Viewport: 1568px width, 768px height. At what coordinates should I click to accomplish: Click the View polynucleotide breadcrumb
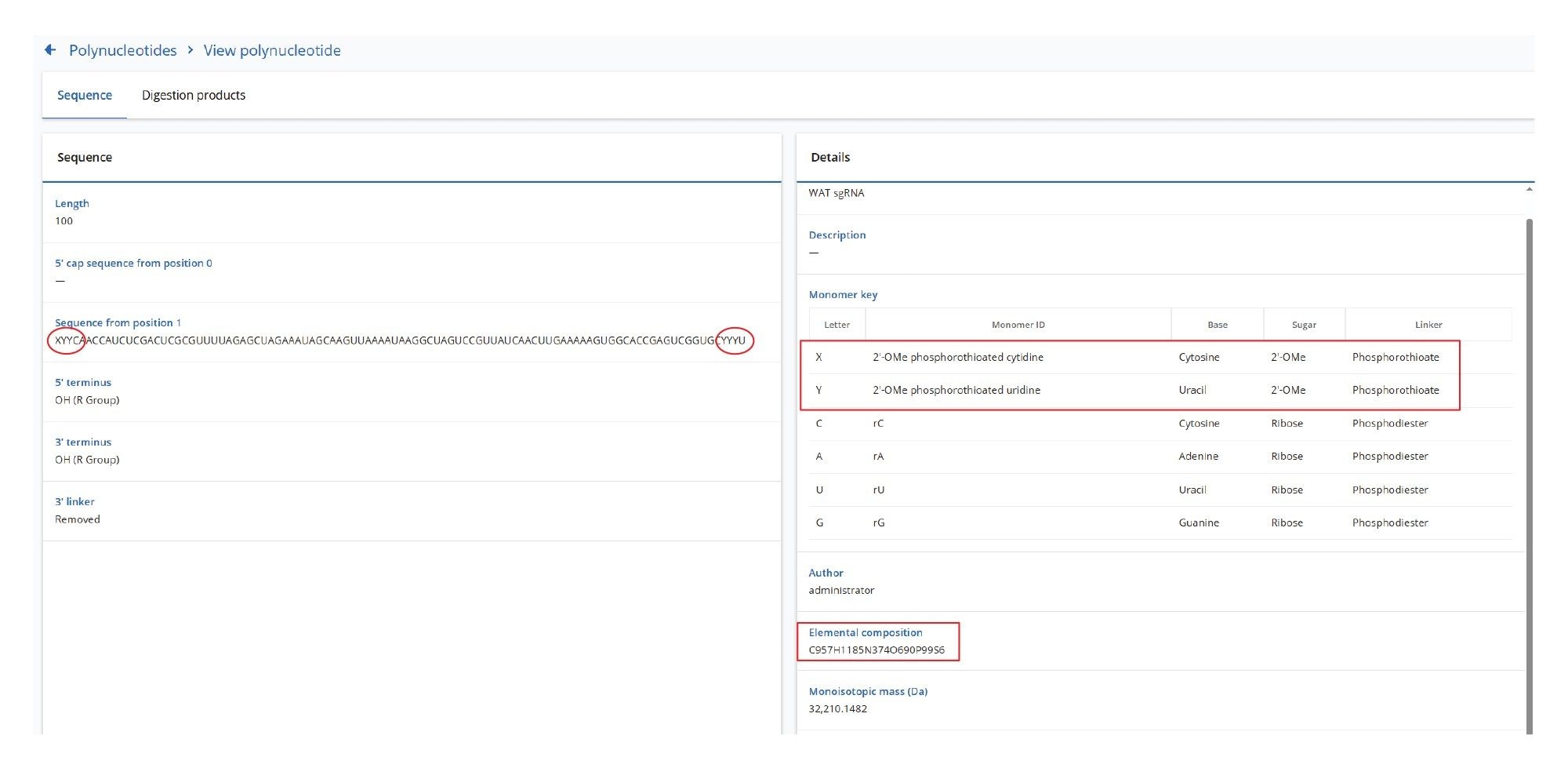click(272, 50)
